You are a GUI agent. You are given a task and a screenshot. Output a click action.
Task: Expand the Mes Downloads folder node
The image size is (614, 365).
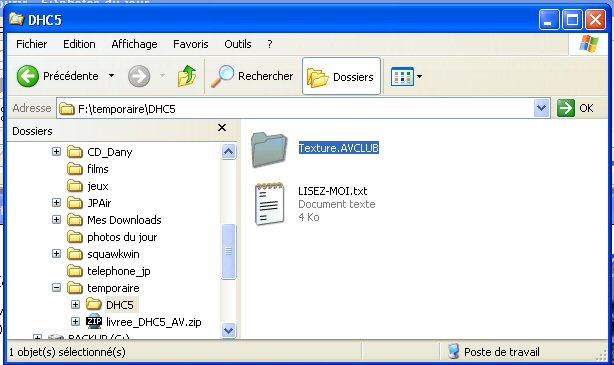[x=56, y=219]
